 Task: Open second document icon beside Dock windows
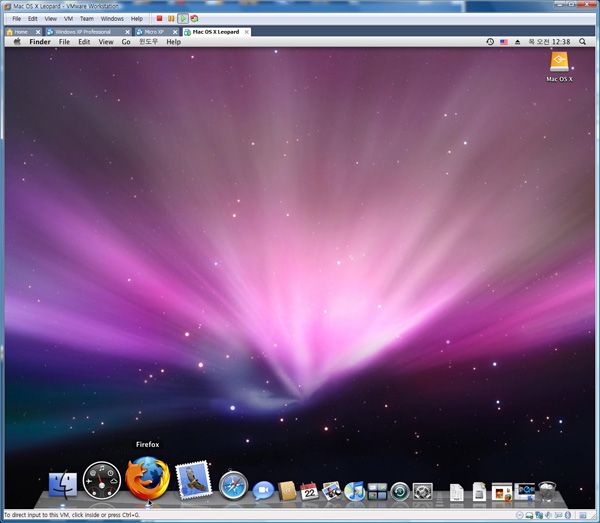(x=479, y=492)
